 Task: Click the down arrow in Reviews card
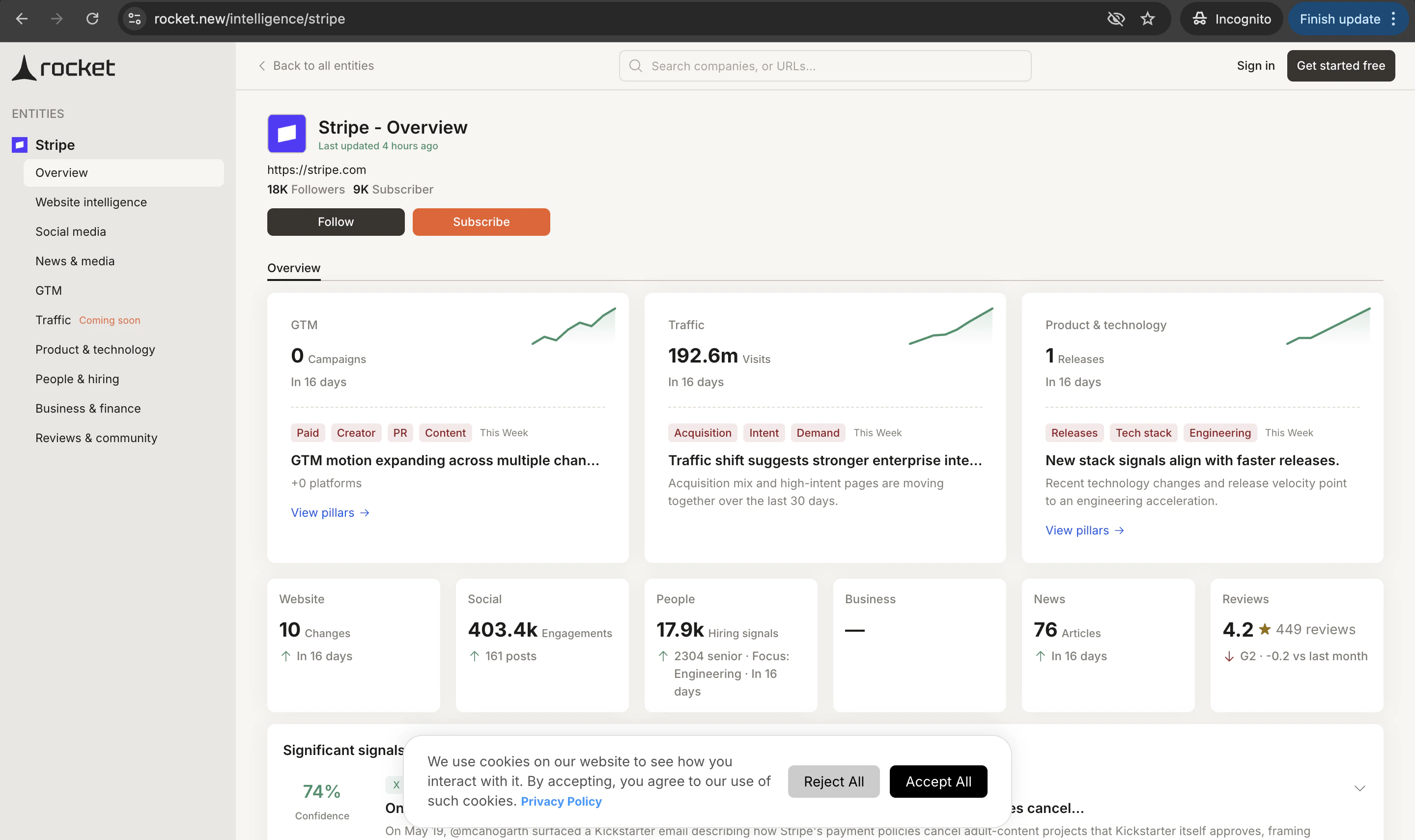[1229, 656]
